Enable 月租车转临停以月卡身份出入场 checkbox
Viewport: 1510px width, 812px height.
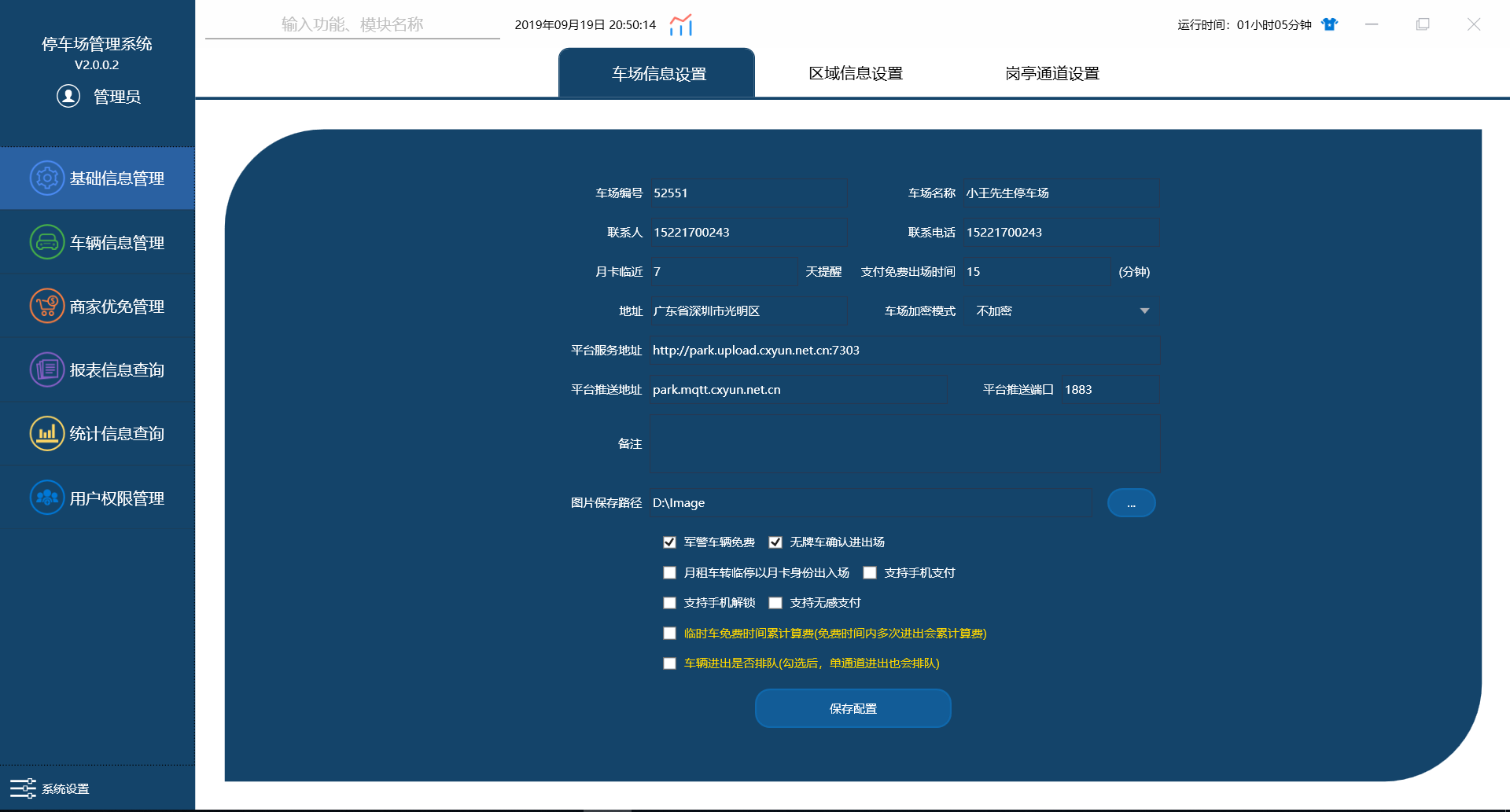point(669,573)
